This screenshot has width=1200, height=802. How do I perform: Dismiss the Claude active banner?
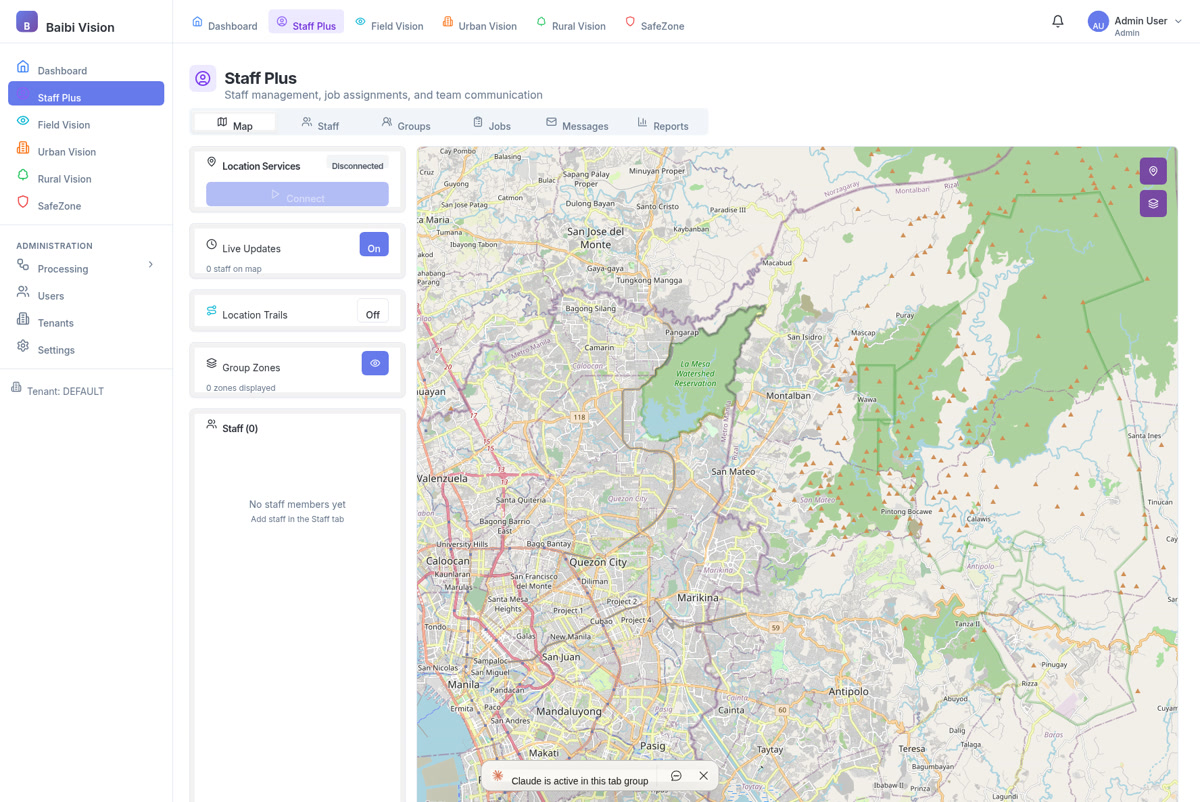coord(703,775)
